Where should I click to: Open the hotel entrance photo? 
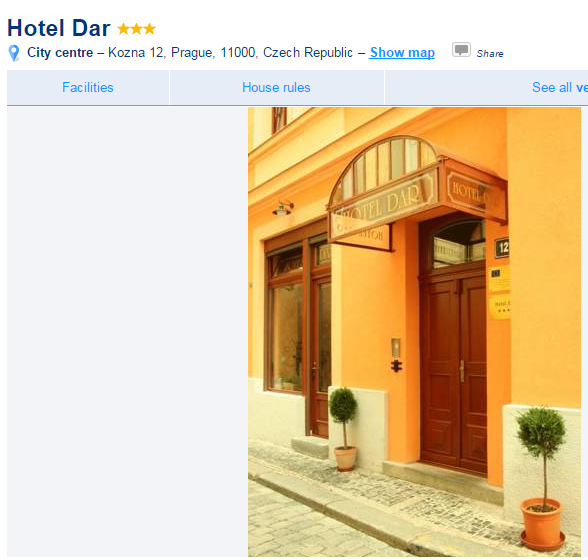(414, 332)
